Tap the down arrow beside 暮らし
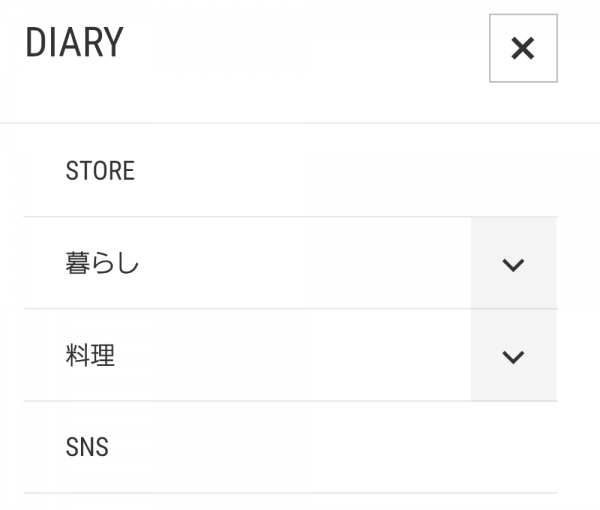This screenshot has width=600, height=510. [x=514, y=264]
